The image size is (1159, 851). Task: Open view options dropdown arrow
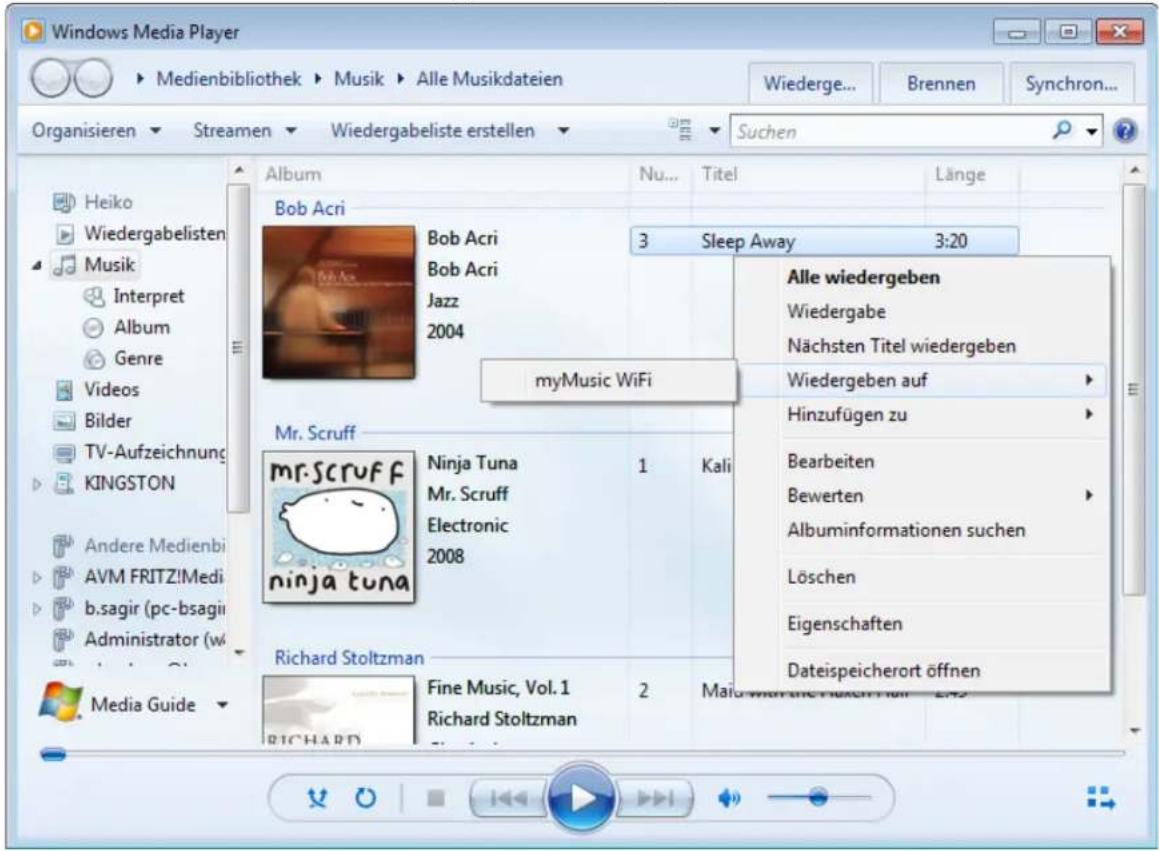[x=715, y=131]
